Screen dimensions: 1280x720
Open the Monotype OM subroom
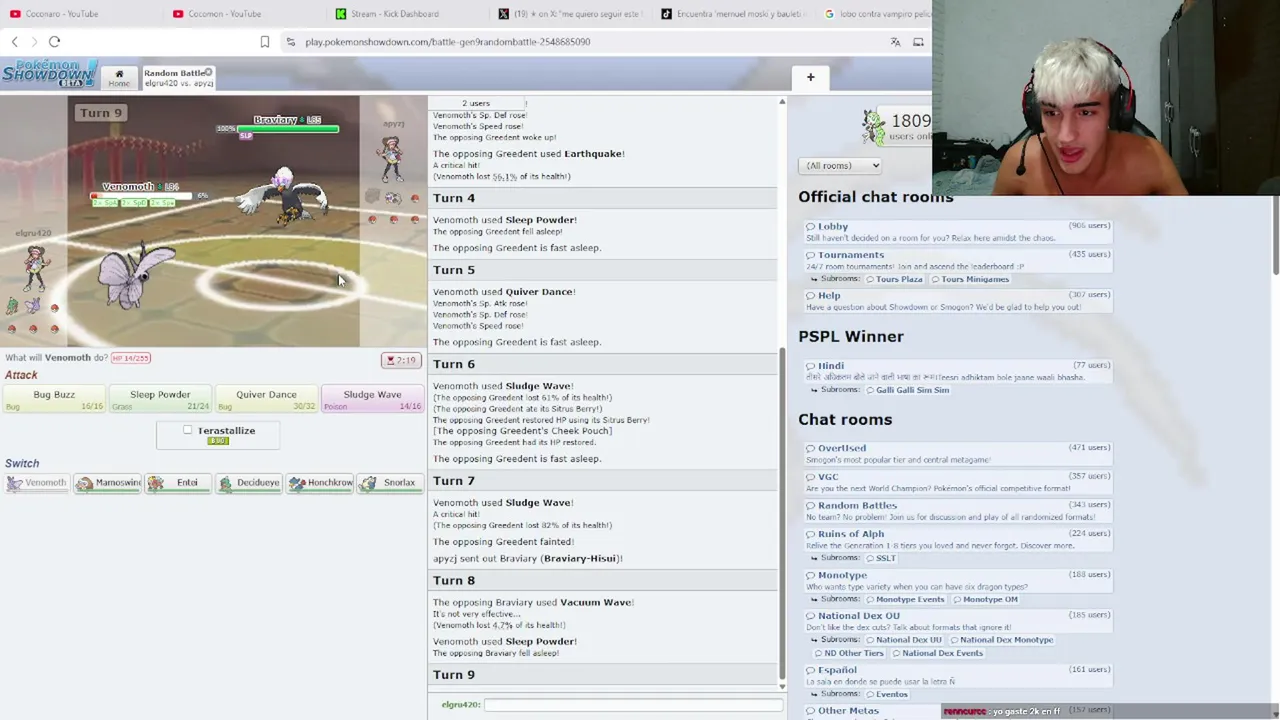click(986, 599)
